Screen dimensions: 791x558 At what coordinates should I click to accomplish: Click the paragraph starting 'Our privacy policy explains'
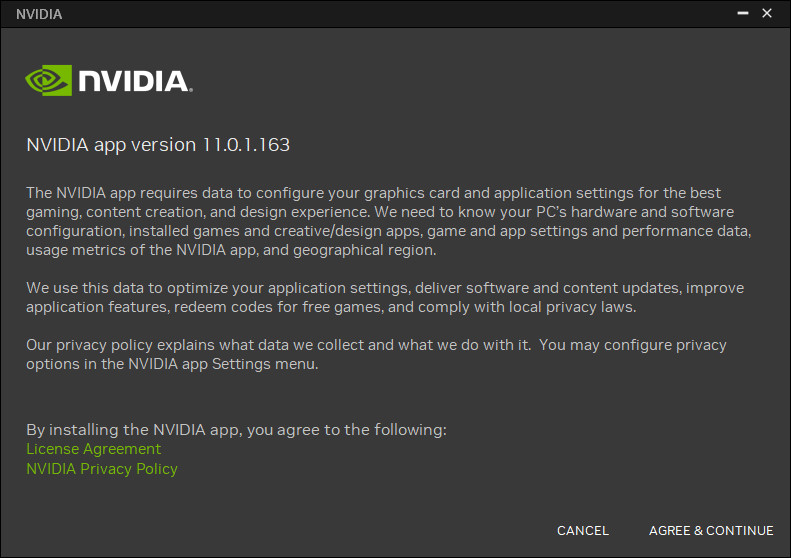coord(376,354)
